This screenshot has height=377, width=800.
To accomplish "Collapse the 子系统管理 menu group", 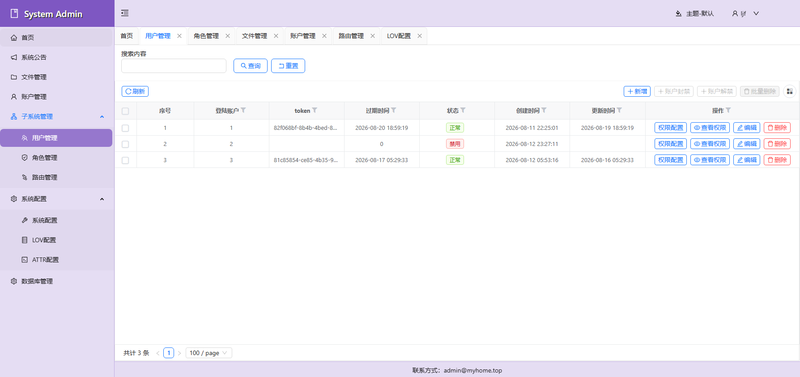I will coord(102,117).
